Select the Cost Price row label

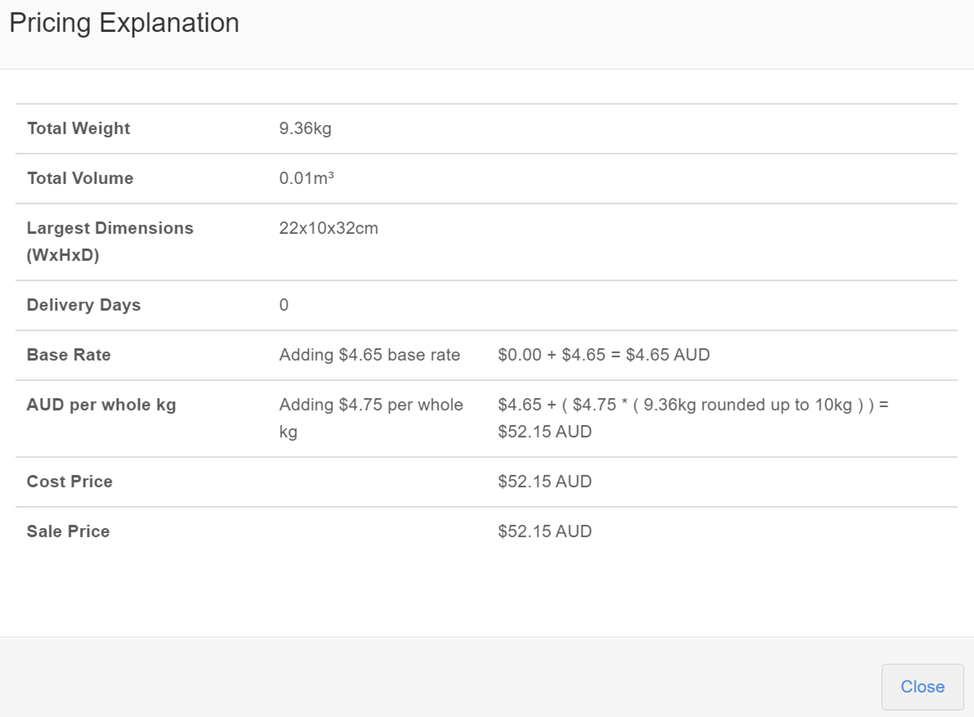tap(70, 481)
